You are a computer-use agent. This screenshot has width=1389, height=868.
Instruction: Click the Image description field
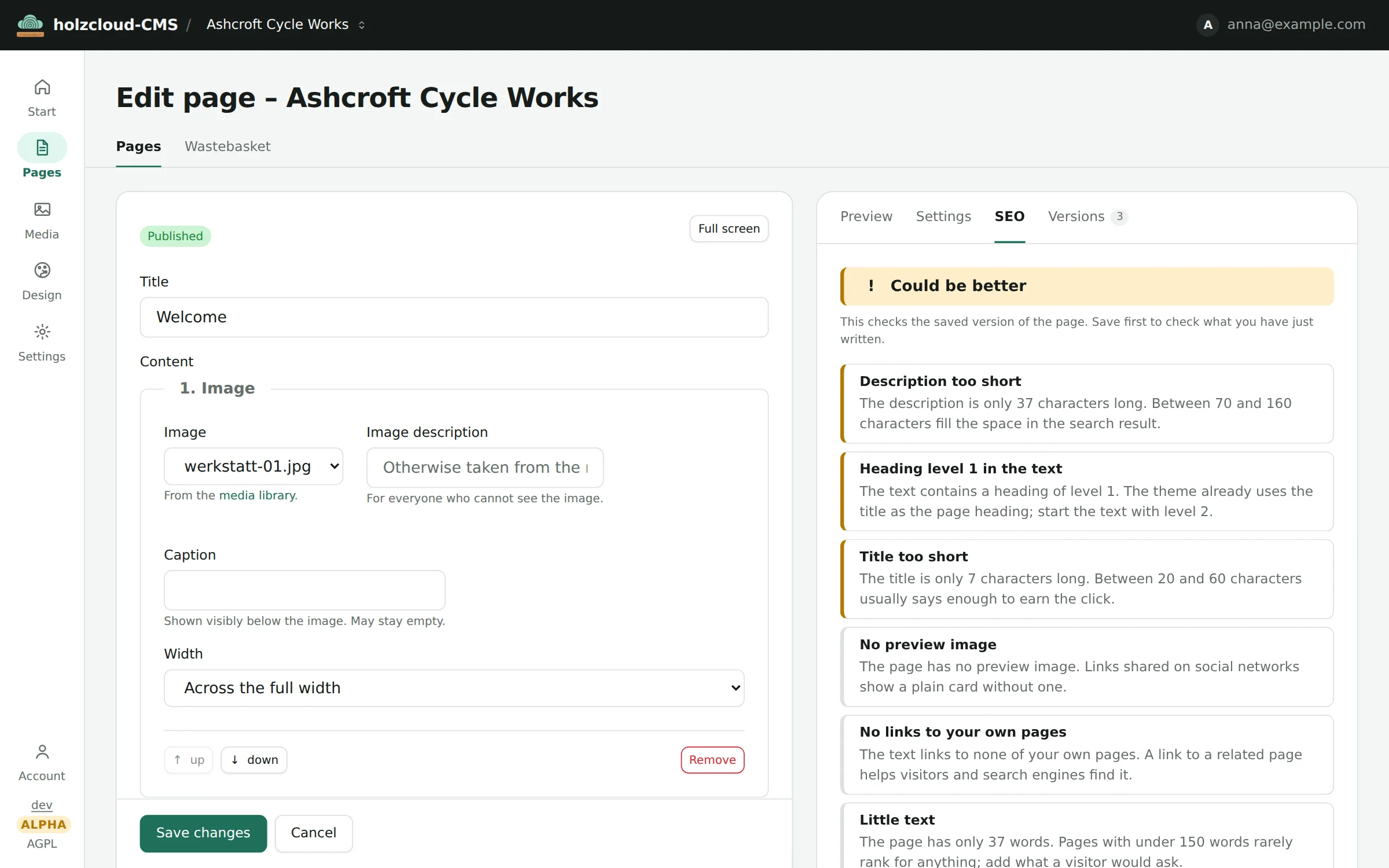485,467
